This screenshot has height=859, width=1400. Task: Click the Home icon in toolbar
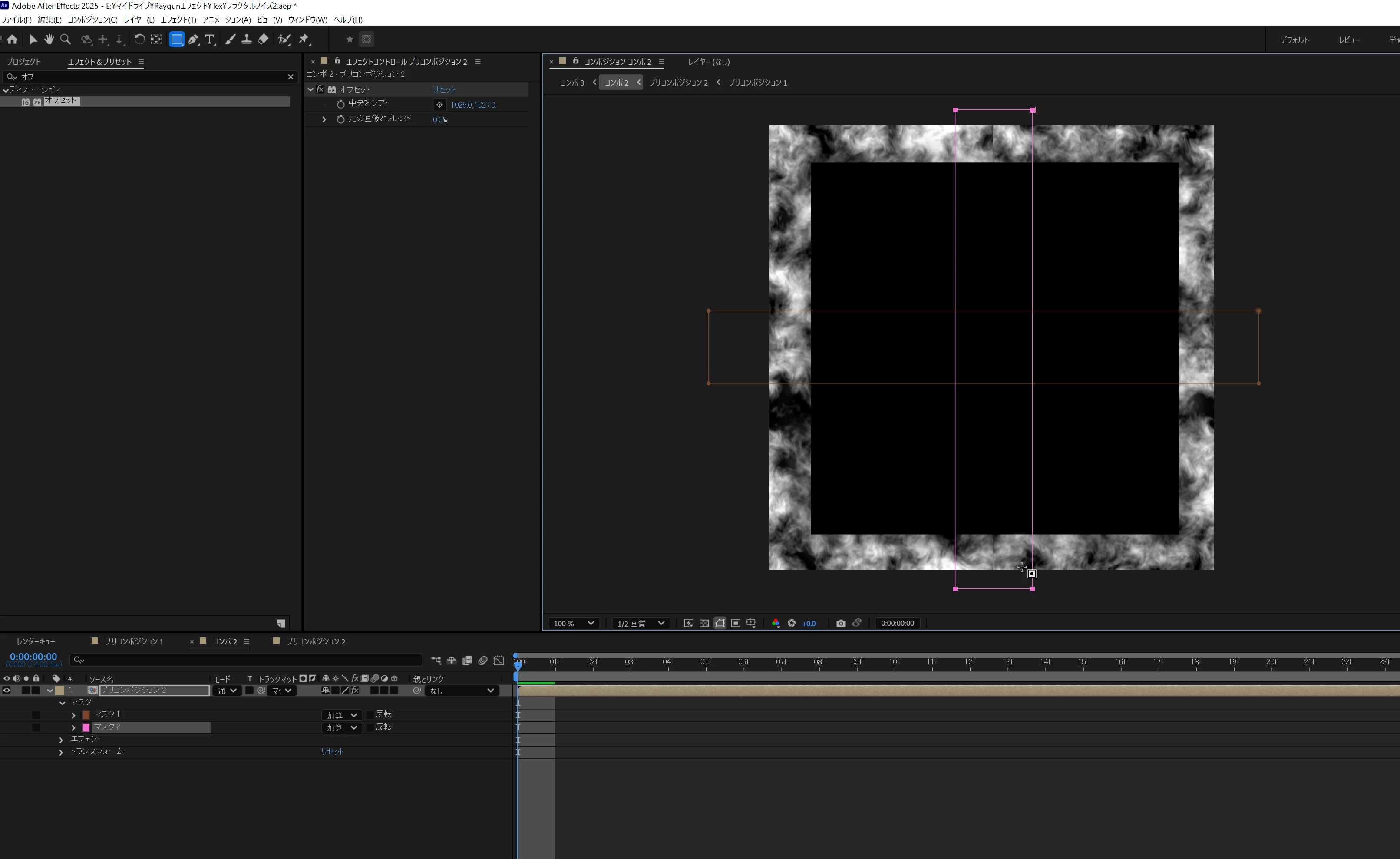12,39
